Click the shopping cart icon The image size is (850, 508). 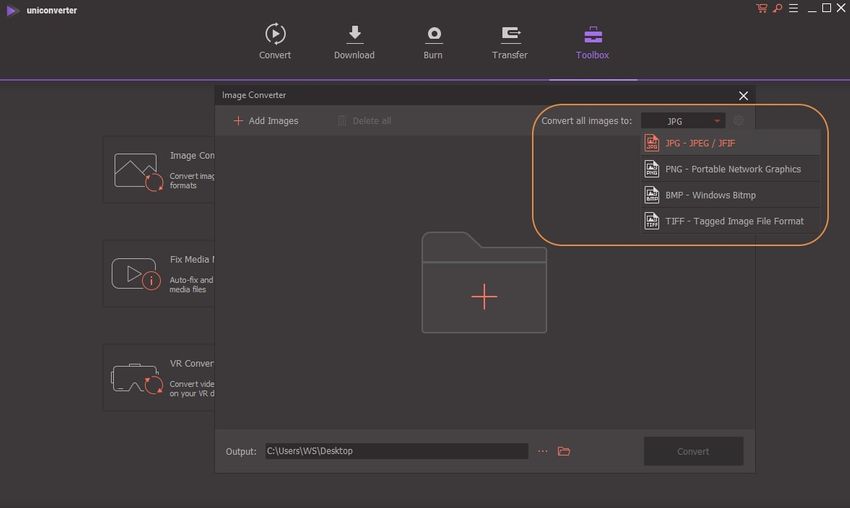coord(763,8)
